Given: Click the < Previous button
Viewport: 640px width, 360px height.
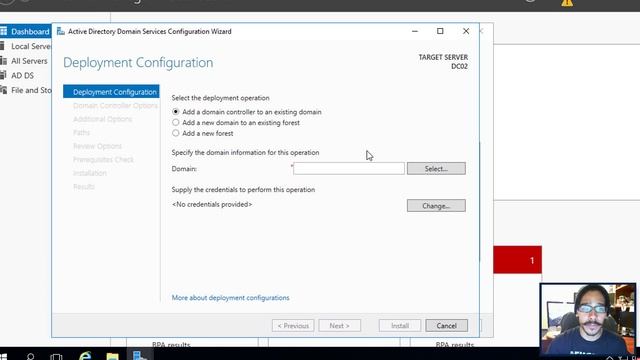Looking at the screenshot, I should pyautogui.click(x=293, y=325).
